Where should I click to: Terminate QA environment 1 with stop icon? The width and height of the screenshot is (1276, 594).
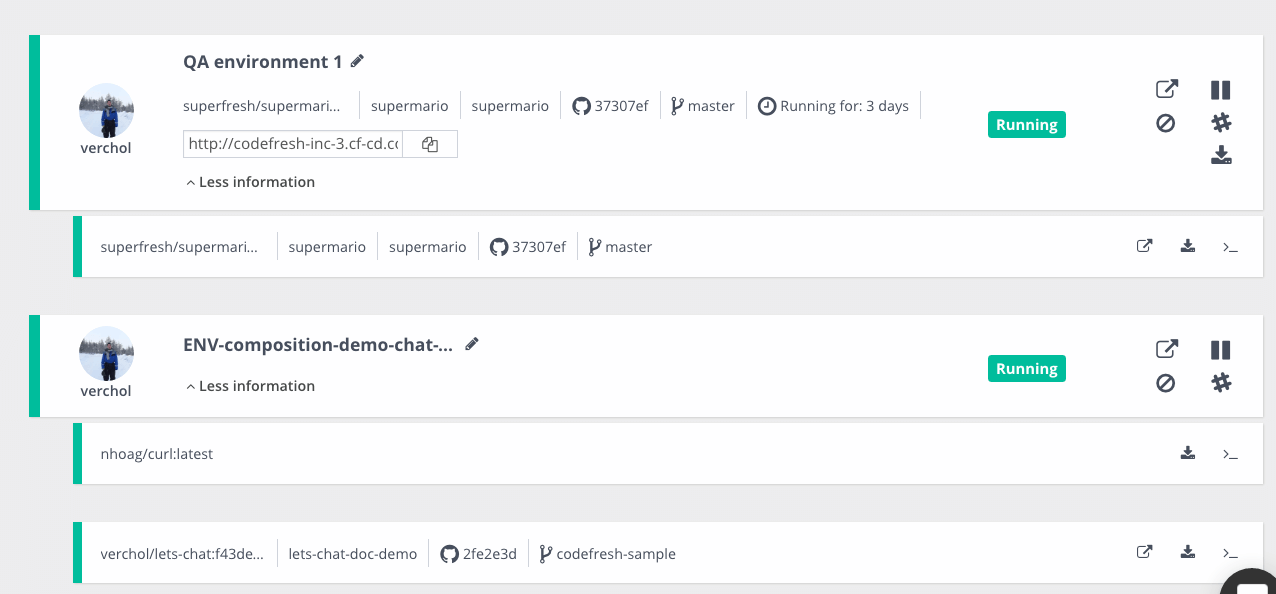point(1165,123)
